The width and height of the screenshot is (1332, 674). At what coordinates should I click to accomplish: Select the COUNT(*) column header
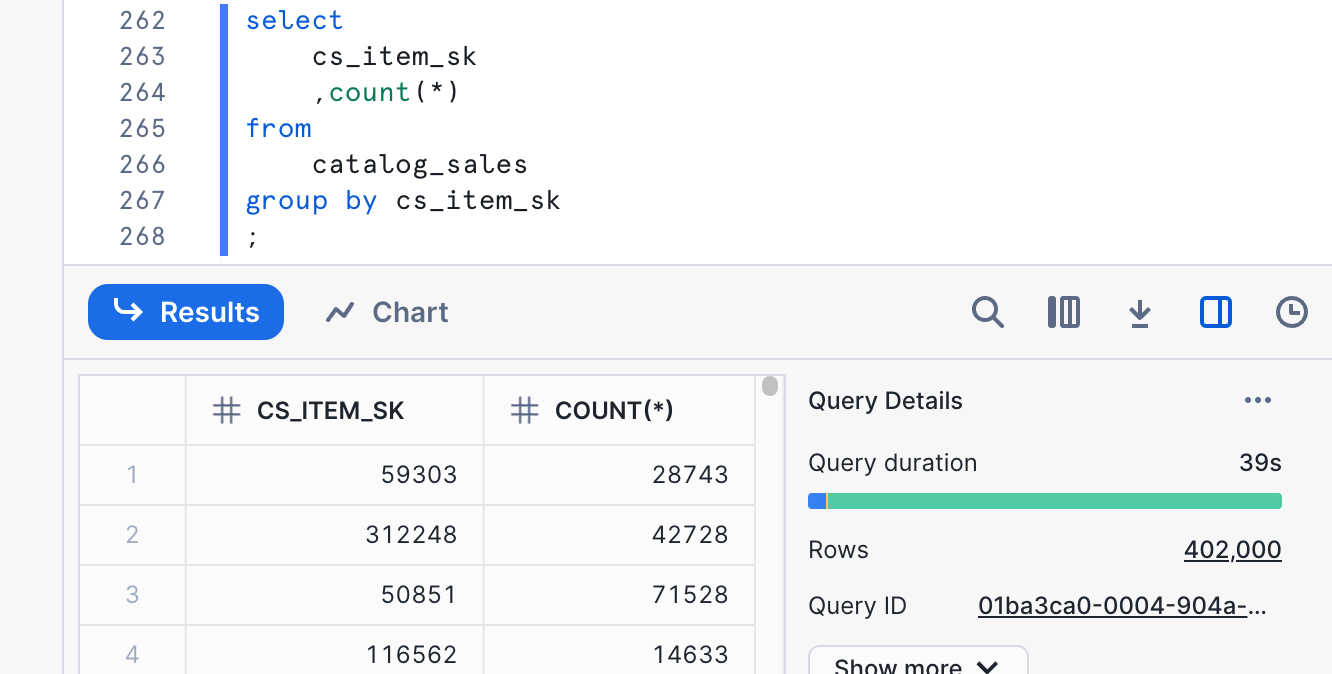(614, 411)
